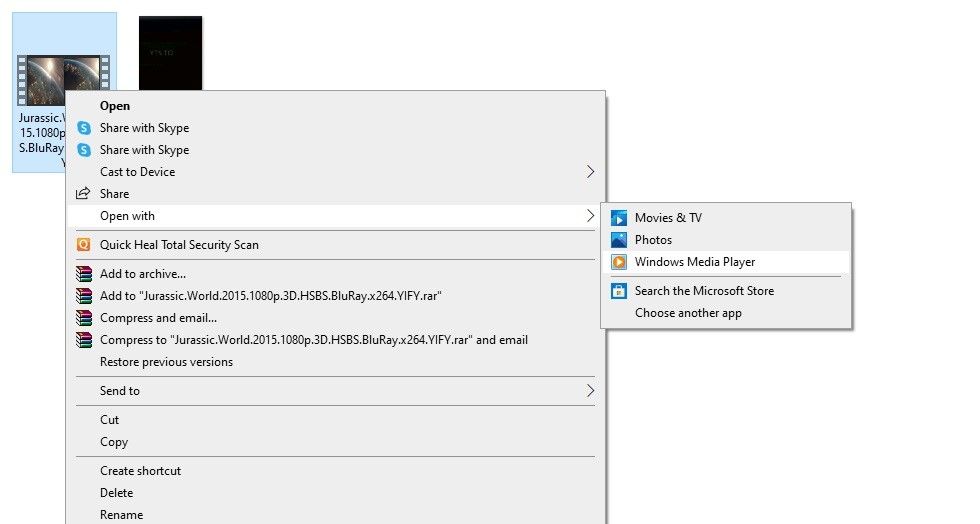Click the second Share with Skype label

click(x=144, y=150)
